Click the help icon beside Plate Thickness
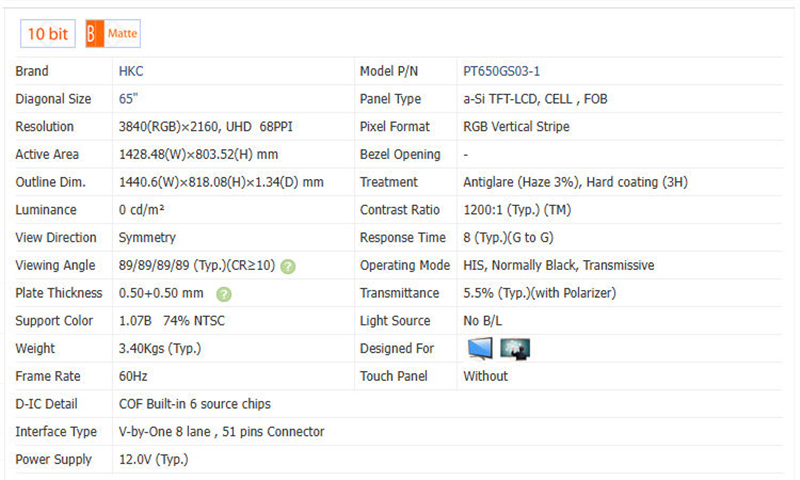800x480 pixels. [224, 294]
